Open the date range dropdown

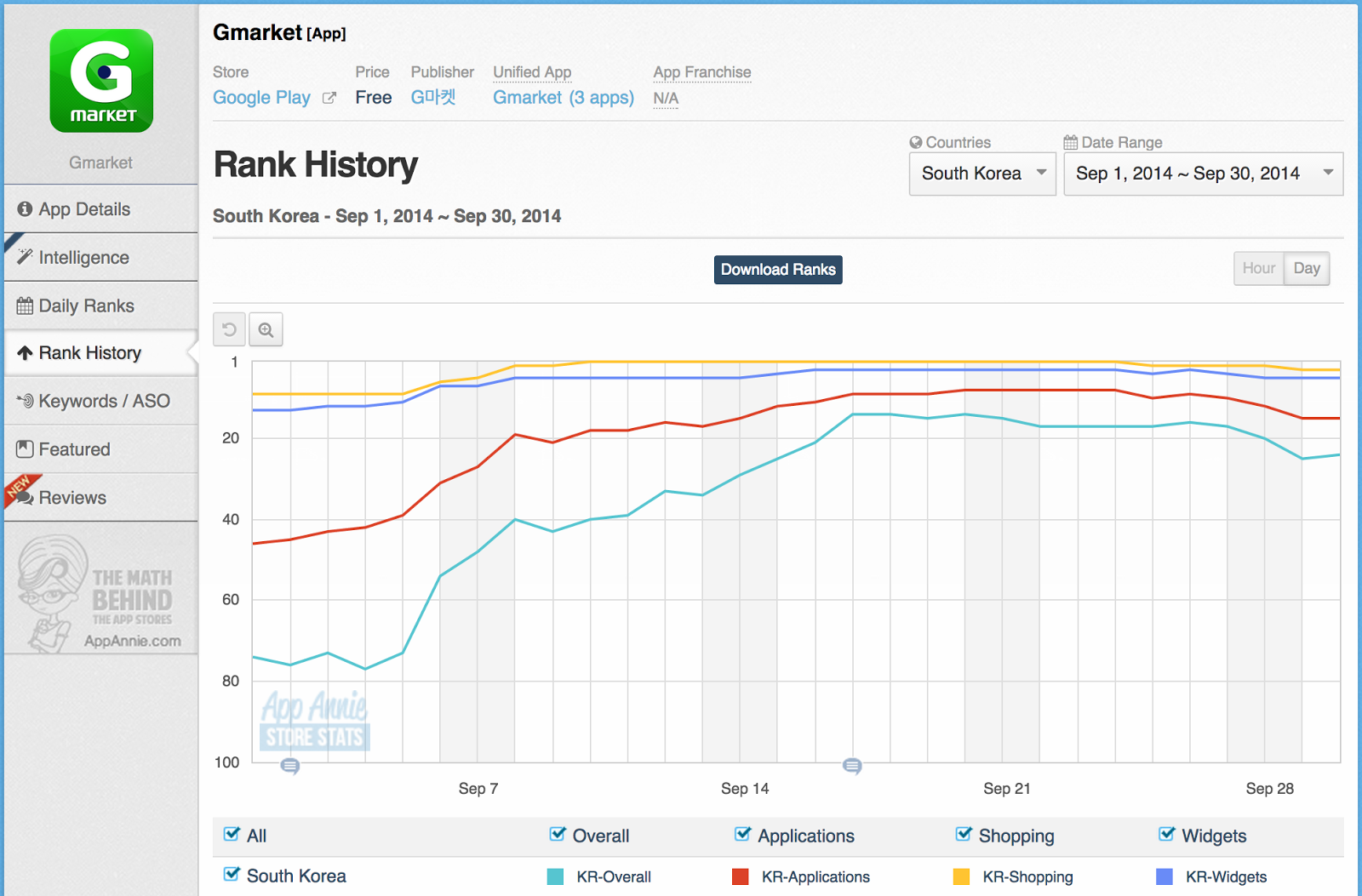click(1204, 174)
